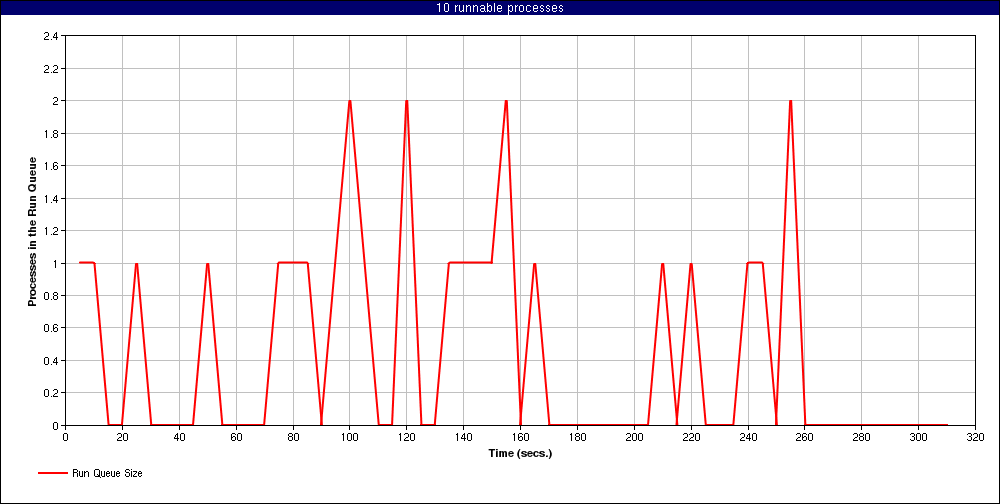1000x504 pixels.
Task: Click the peak at 165 seconds
Action: click(x=534, y=263)
